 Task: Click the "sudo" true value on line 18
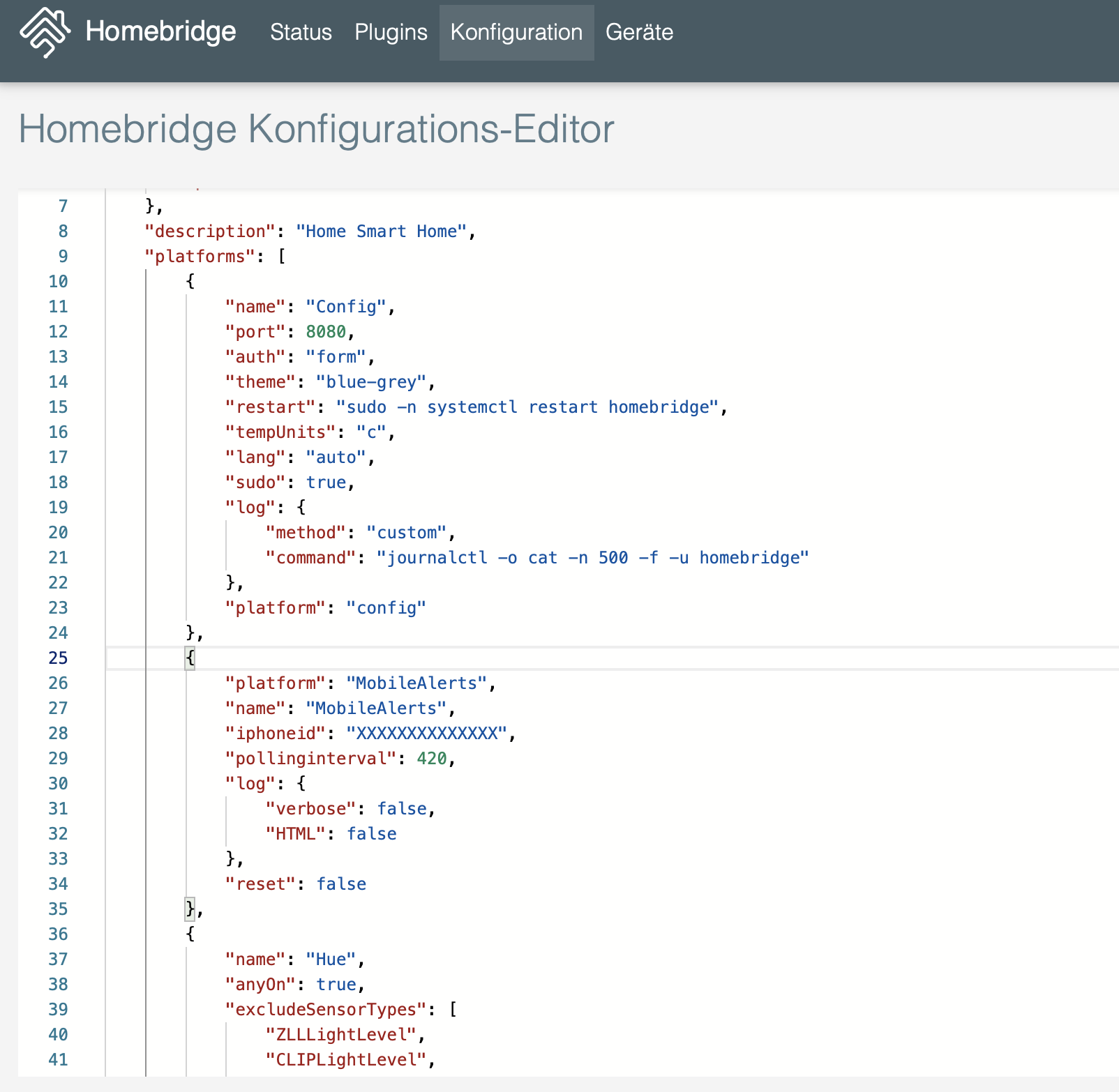click(x=326, y=483)
